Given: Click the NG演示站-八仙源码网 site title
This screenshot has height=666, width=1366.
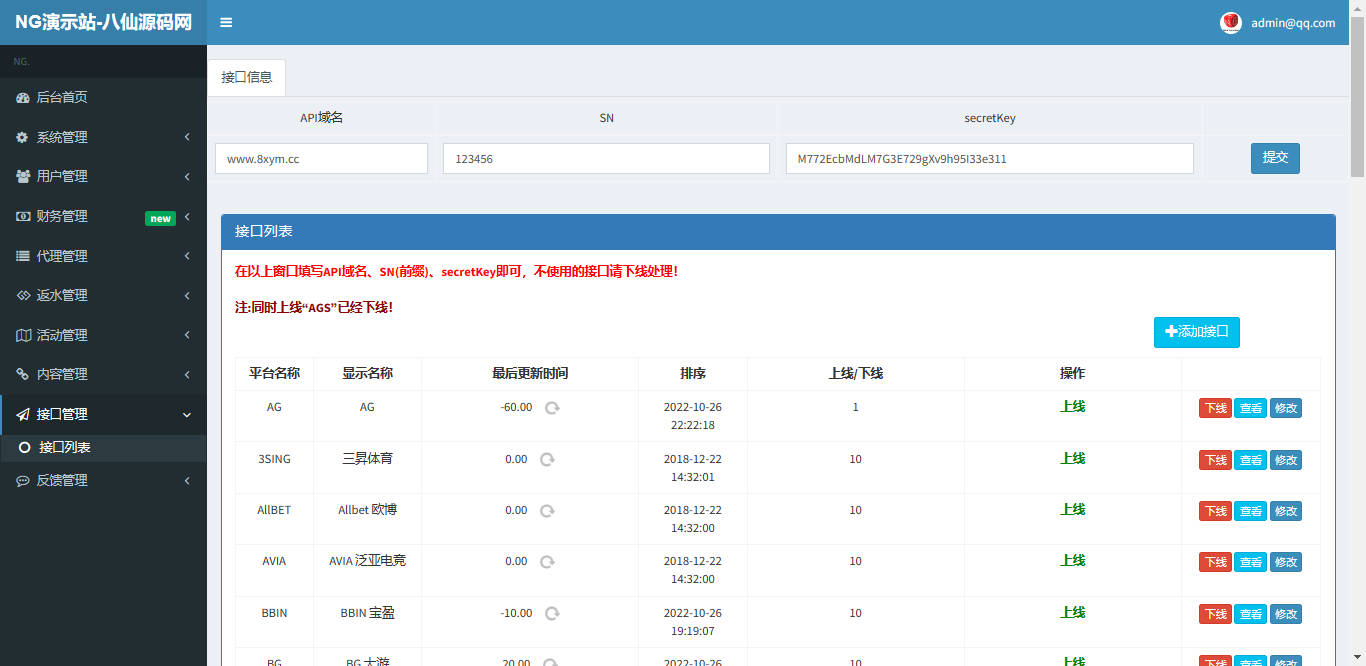Looking at the screenshot, I should 103,22.
